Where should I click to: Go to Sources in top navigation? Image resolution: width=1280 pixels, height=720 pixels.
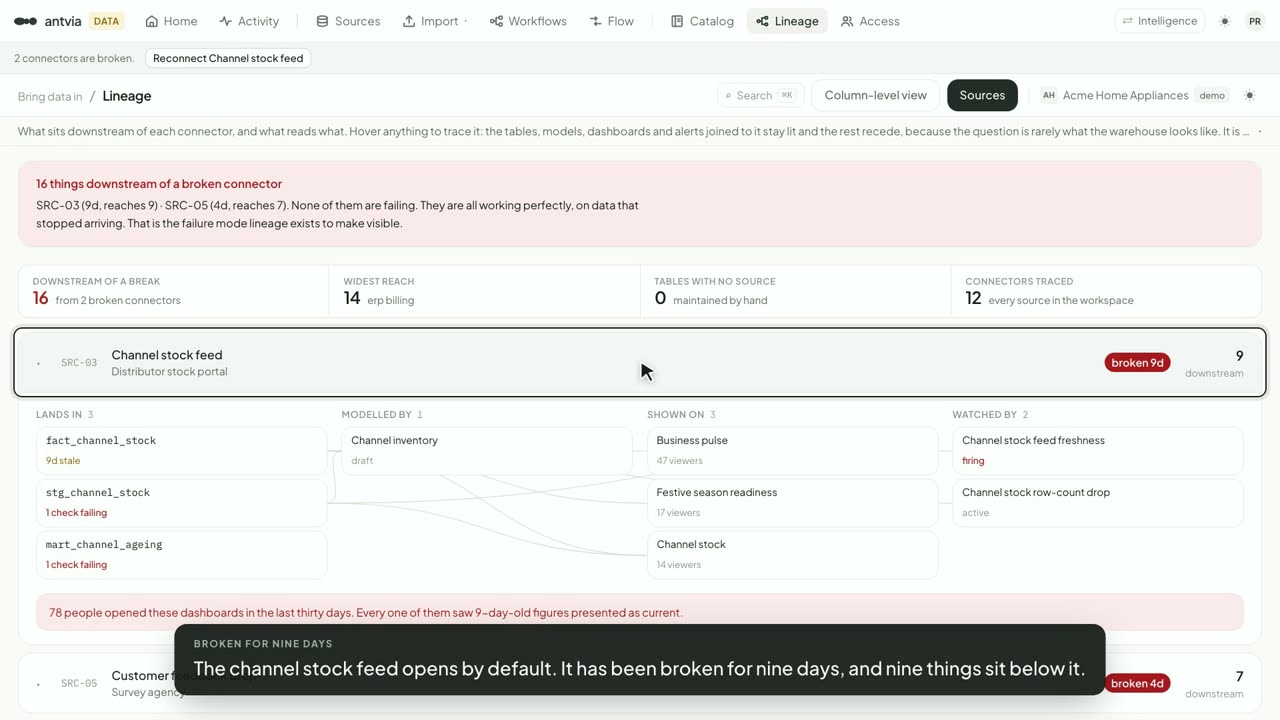coord(348,21)
